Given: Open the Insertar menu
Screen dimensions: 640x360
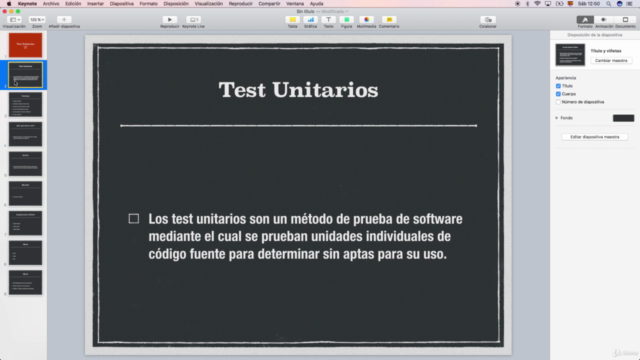Looking at the screenshot, I should click(x=95, y=4).
